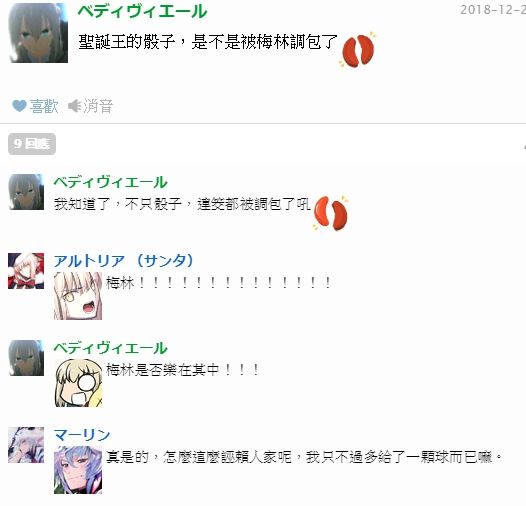Open the ベディヴィエール profile link in the first reply

(x=110, y=182)
